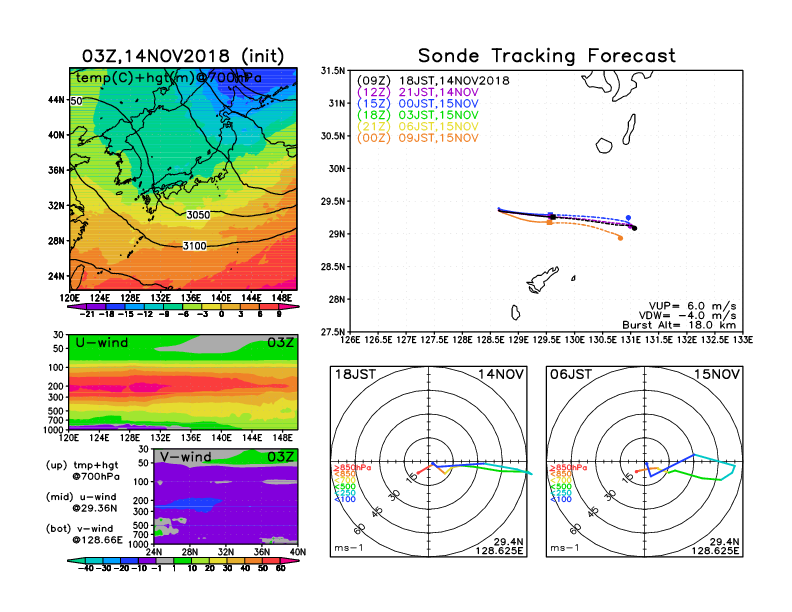Image resolution: width=792 pixels, height=612 pixels.
Task: Click the '≥850hPa' legend in the 18JST hodograph
Action: point(352,468)
